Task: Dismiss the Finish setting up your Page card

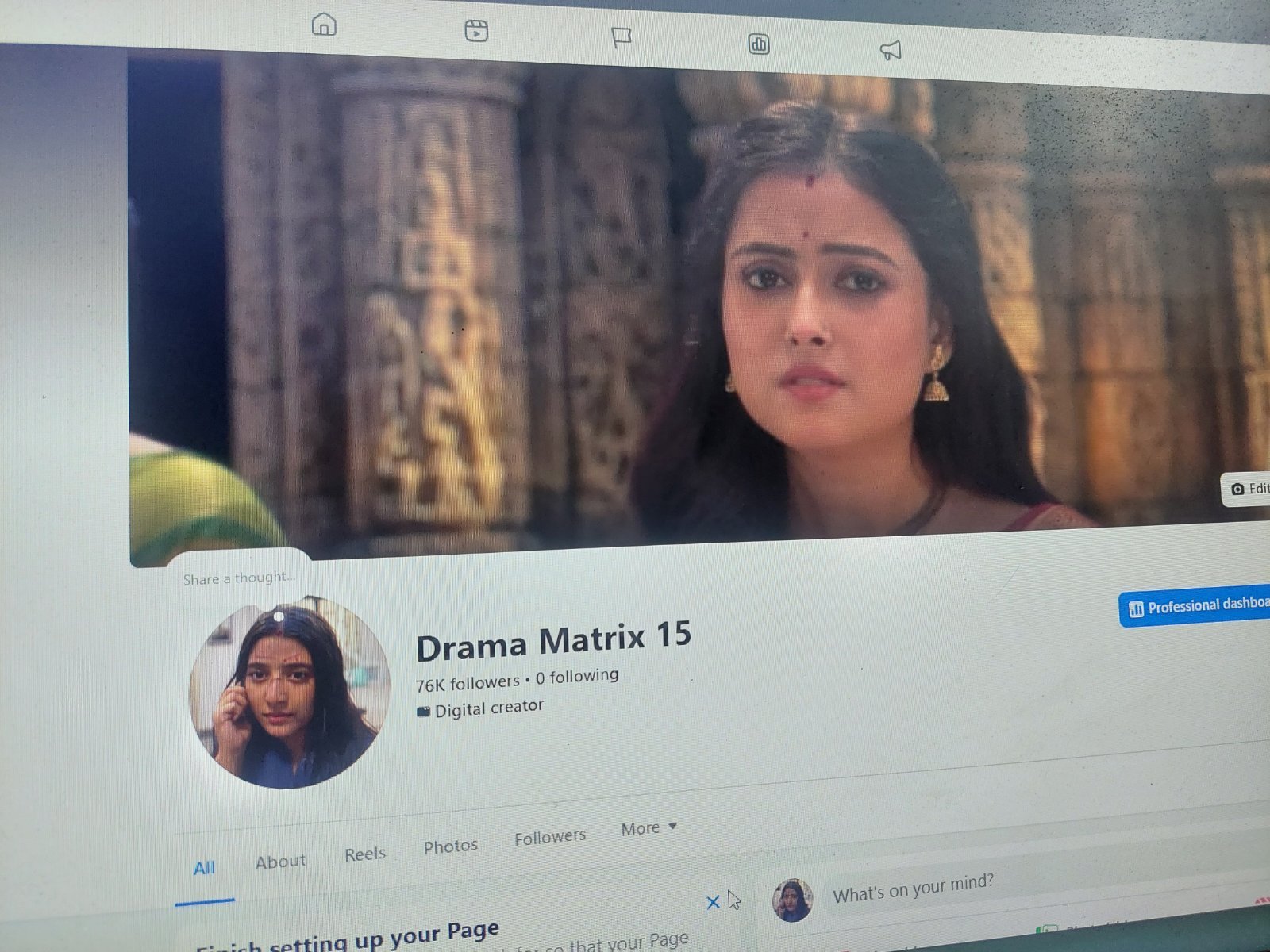Action: [x=713, y=902]
